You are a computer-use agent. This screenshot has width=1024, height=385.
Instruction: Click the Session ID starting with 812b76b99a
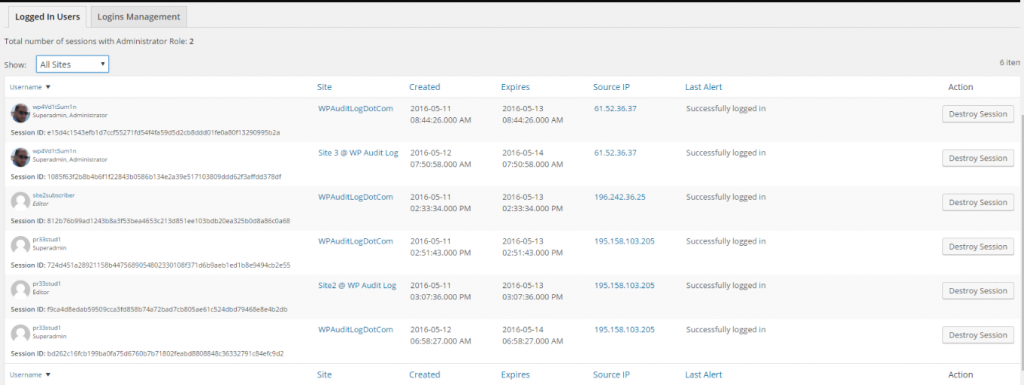[x=168, y=221]
